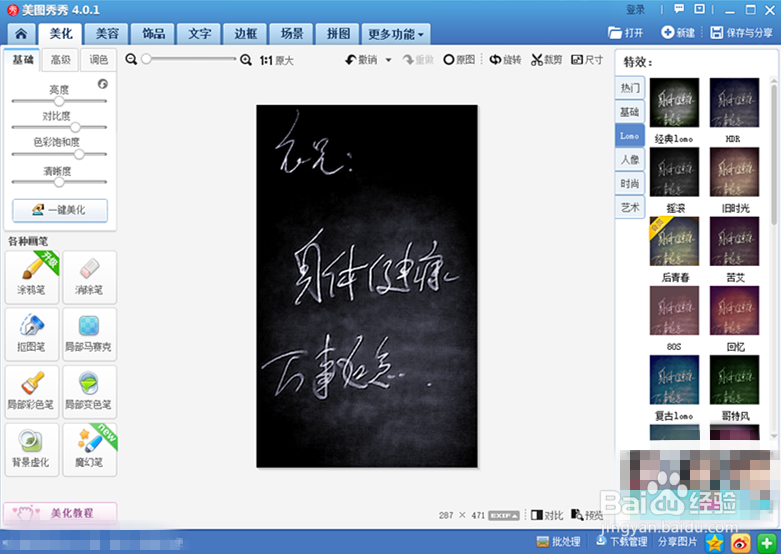Open the 高级 adjustment sub-tab
The height and width of the screenshot is (554, 781).
point(61,60)
